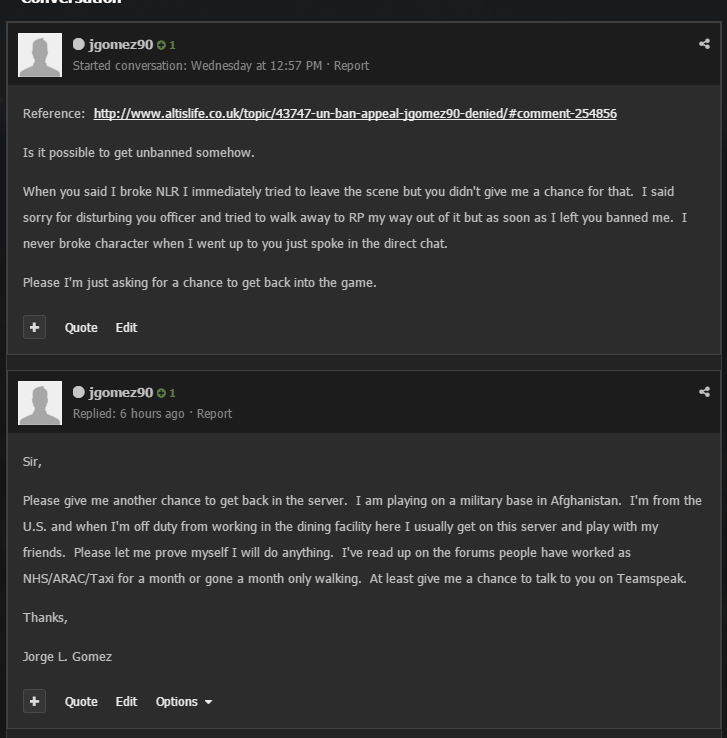Report the message started Wednesday 12:57 PM
The image size is (727, 738).
[x=352, y=66]
